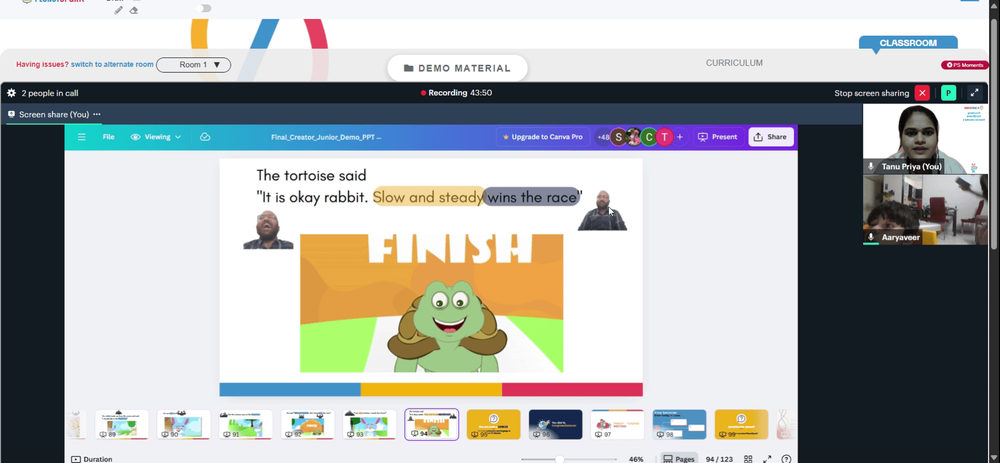Select page 95 thumbnail
This screenshot has height=463, width=1000.
pos(494,425)
